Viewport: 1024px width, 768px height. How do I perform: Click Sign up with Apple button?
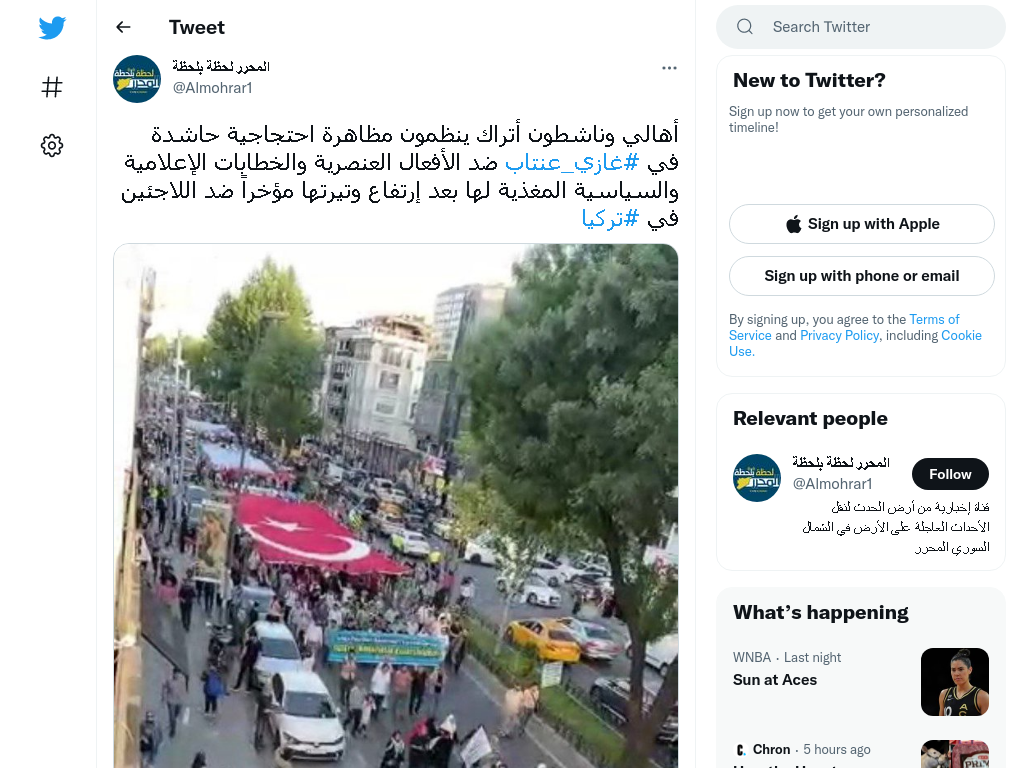861,224
